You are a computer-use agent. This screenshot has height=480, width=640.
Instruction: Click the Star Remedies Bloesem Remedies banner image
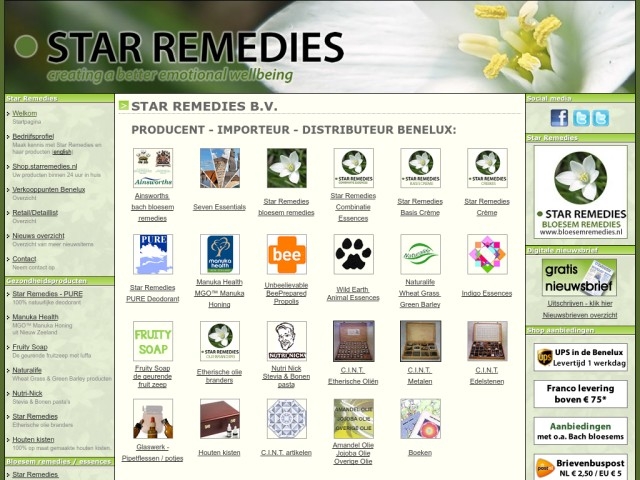580,192
